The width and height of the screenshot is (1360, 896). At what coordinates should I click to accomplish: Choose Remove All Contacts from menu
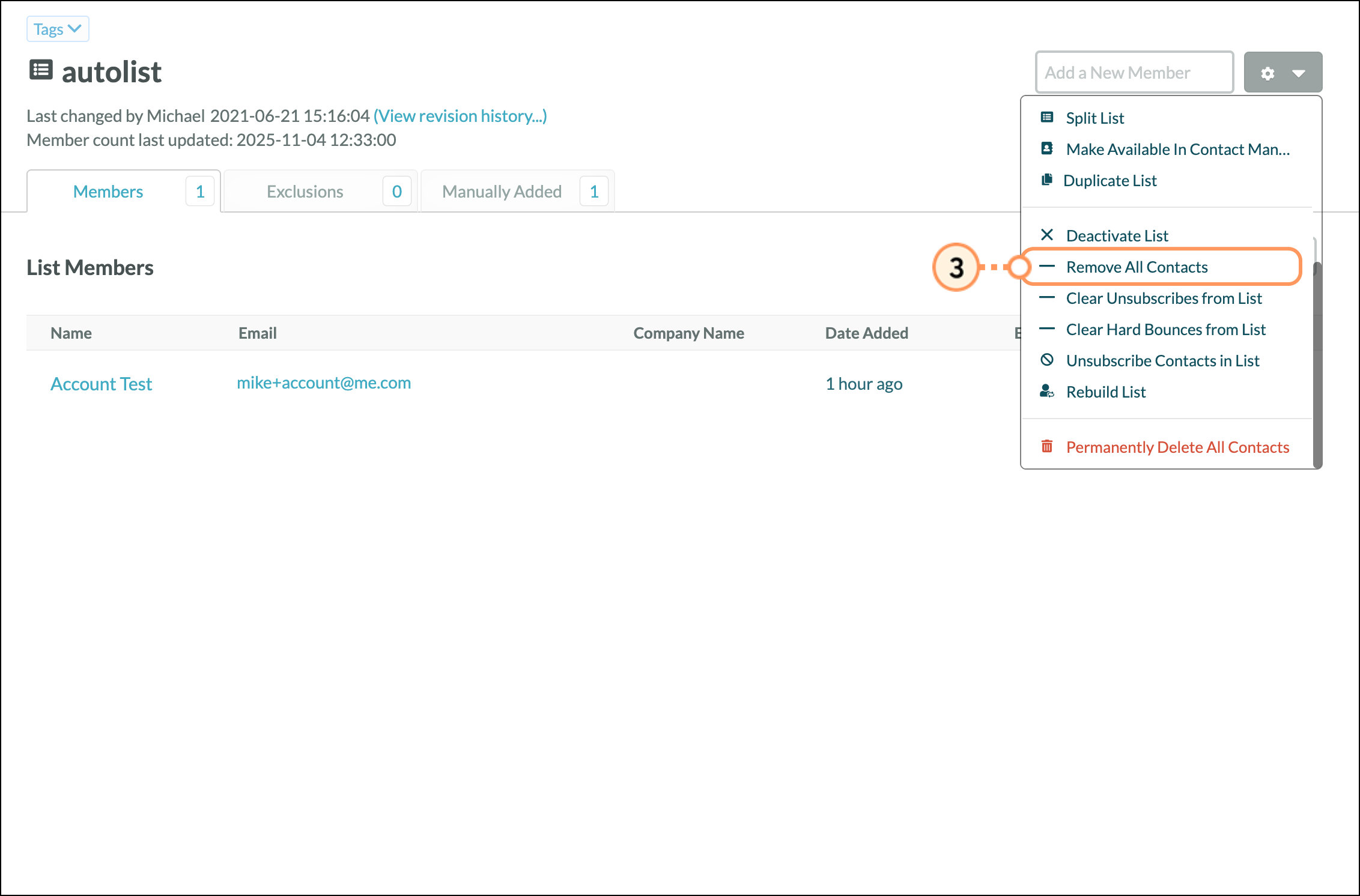tap(1137, 267)
